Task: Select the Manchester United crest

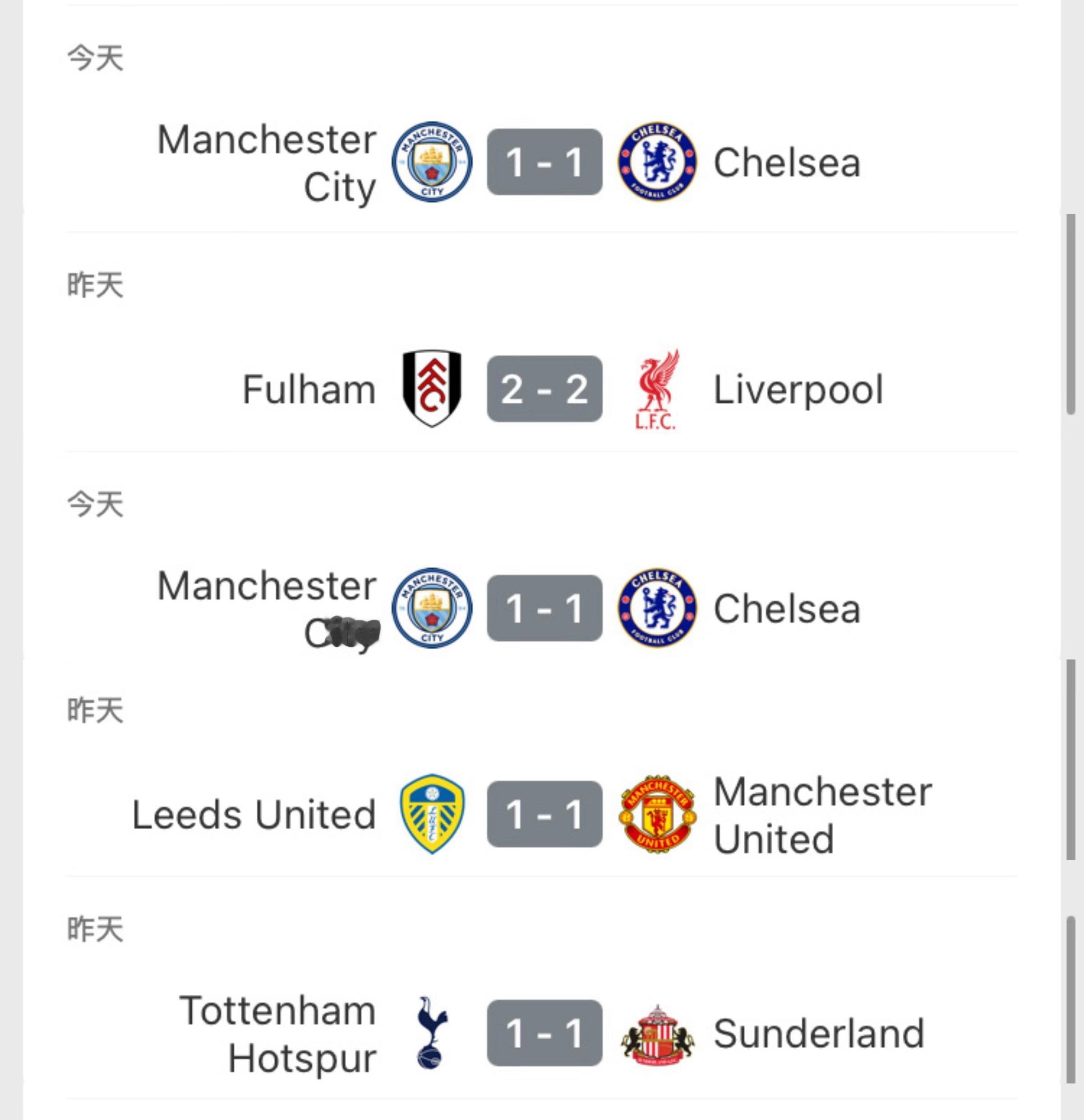Action: 657,814
